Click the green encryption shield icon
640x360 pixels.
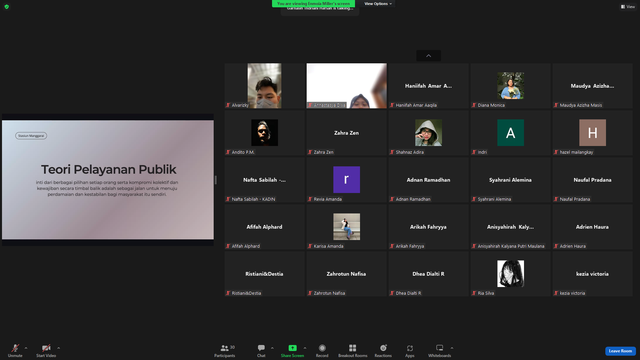click(7, 7)
